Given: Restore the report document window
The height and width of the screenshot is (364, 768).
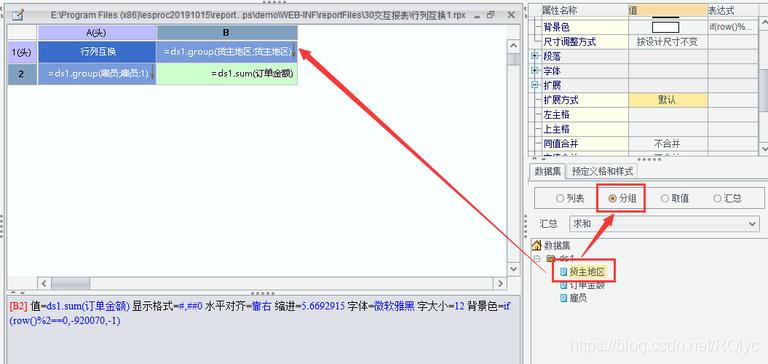Looking at the screenshot, I should tap(491, 16).
